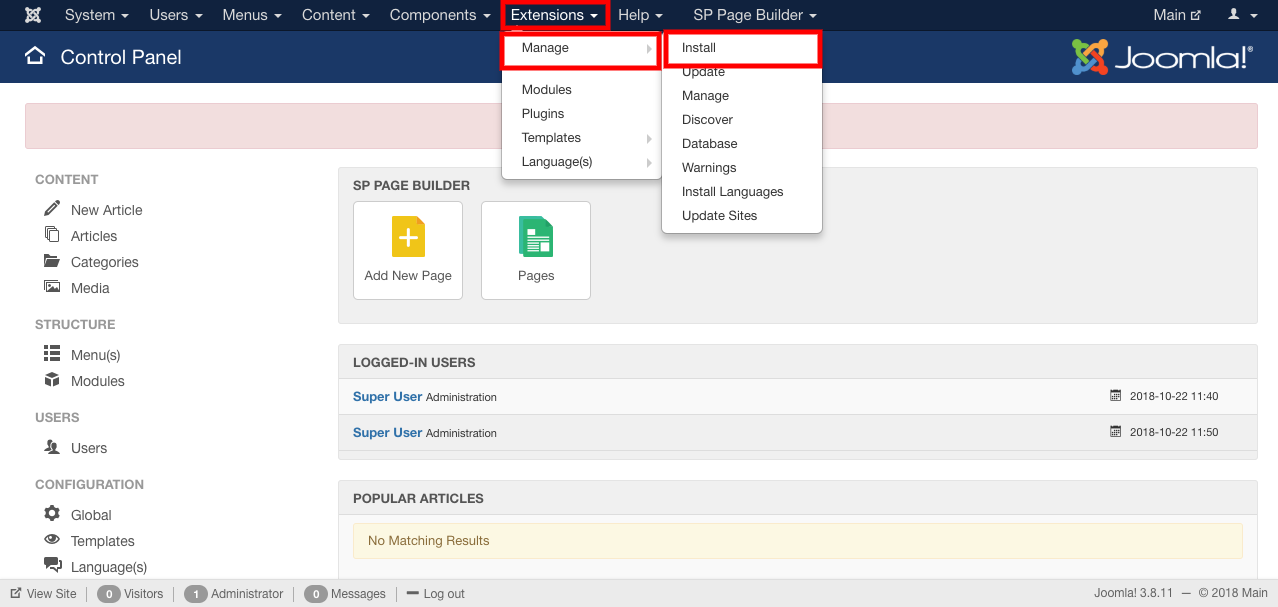Click the 'No Matching Results' notice text
The width and height of the screenshot is (1278, 607).
(429, 541)
